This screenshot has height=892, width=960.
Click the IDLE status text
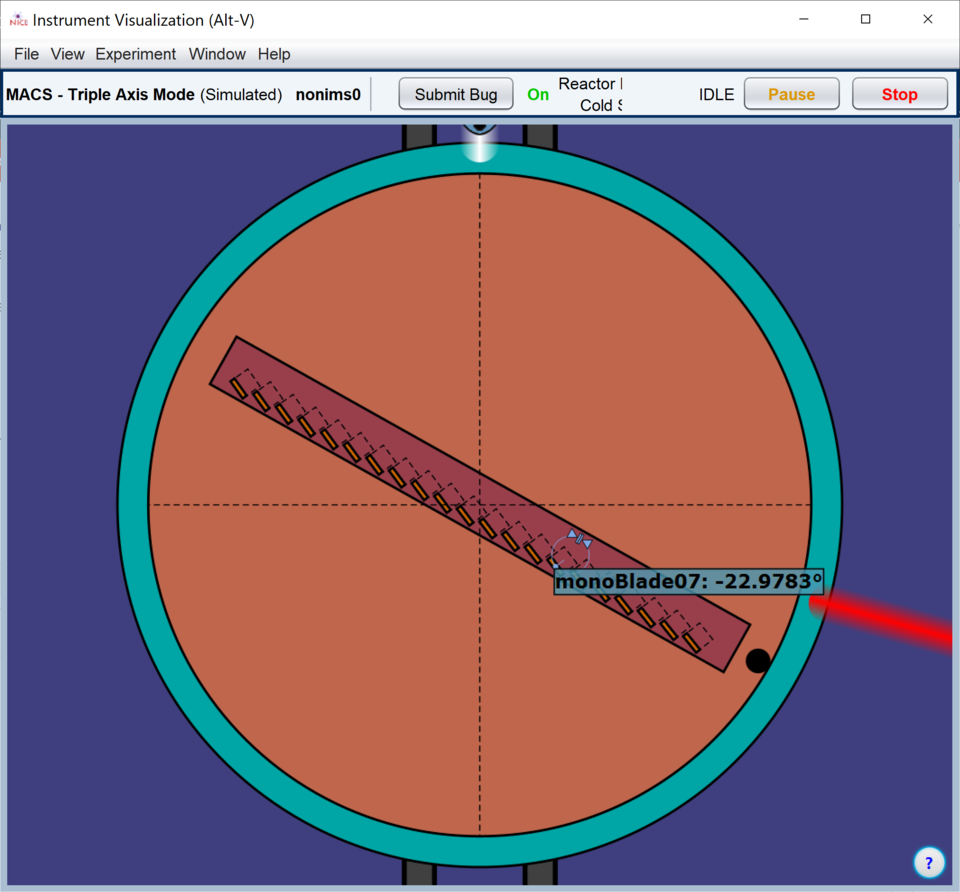coord(716,95)
